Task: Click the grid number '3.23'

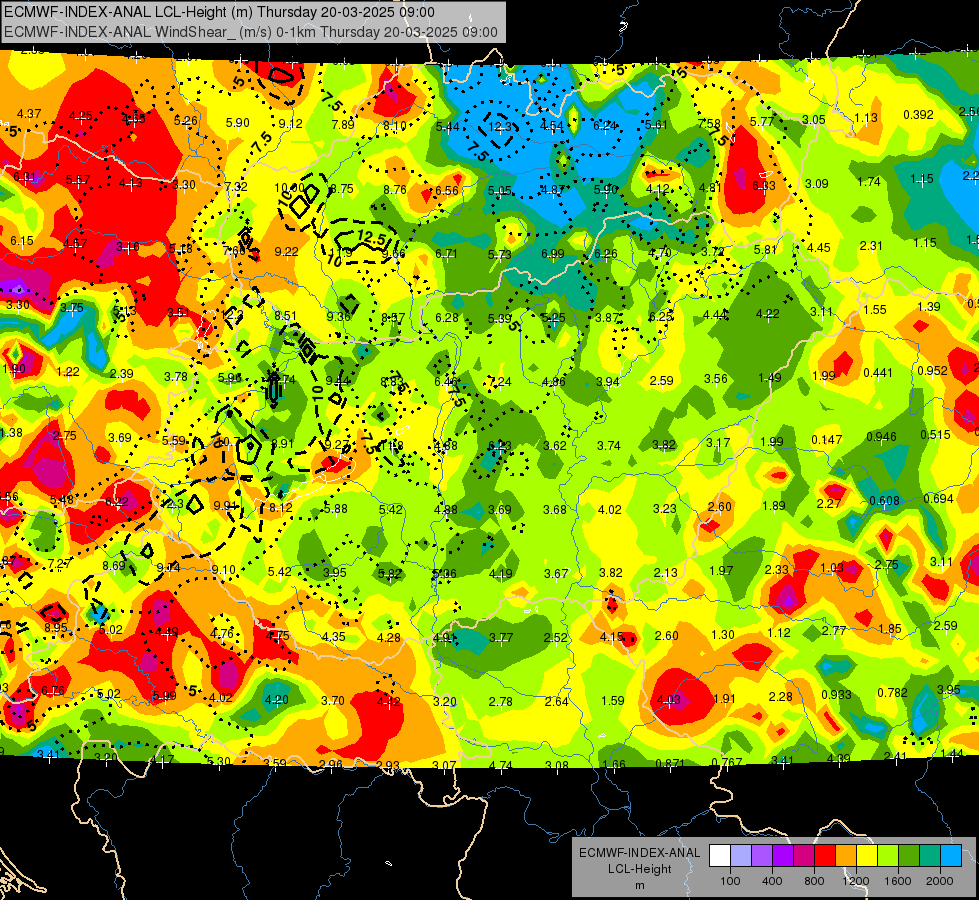Action: click(664, 508)
